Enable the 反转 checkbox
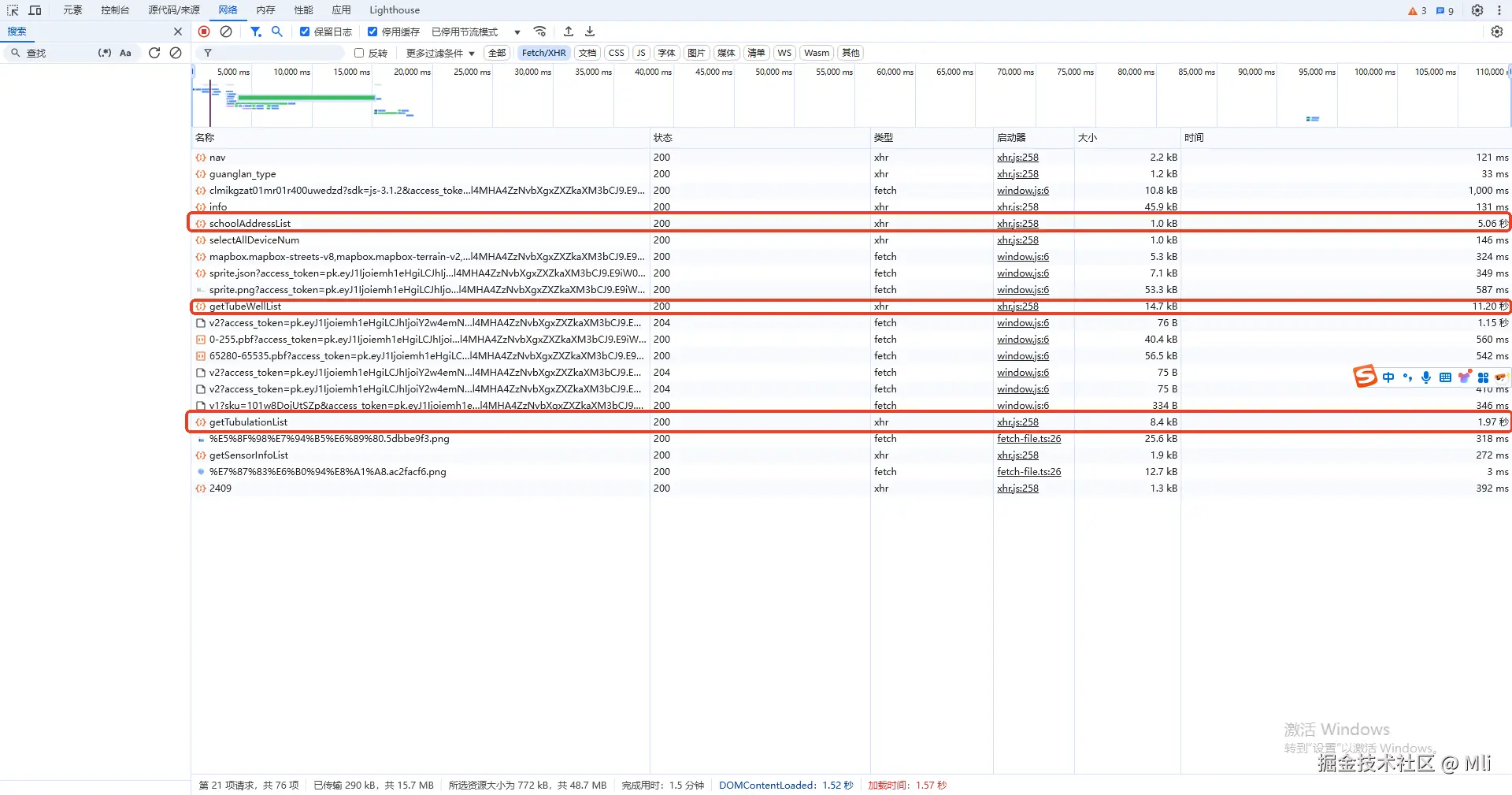The width and height of the screenshot is (1512, 795). point(359,53)
